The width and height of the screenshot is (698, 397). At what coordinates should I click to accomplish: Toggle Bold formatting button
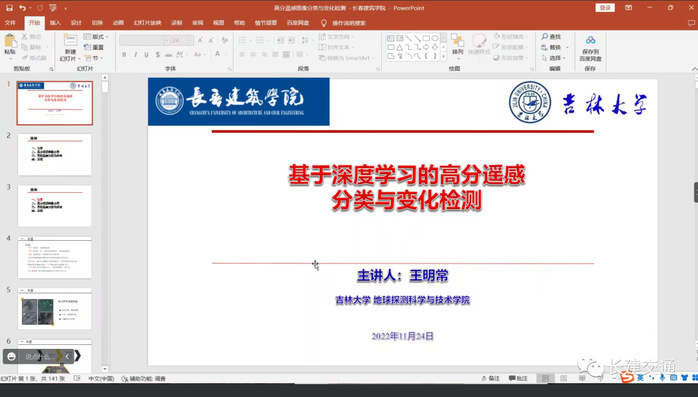pos(124,54)
